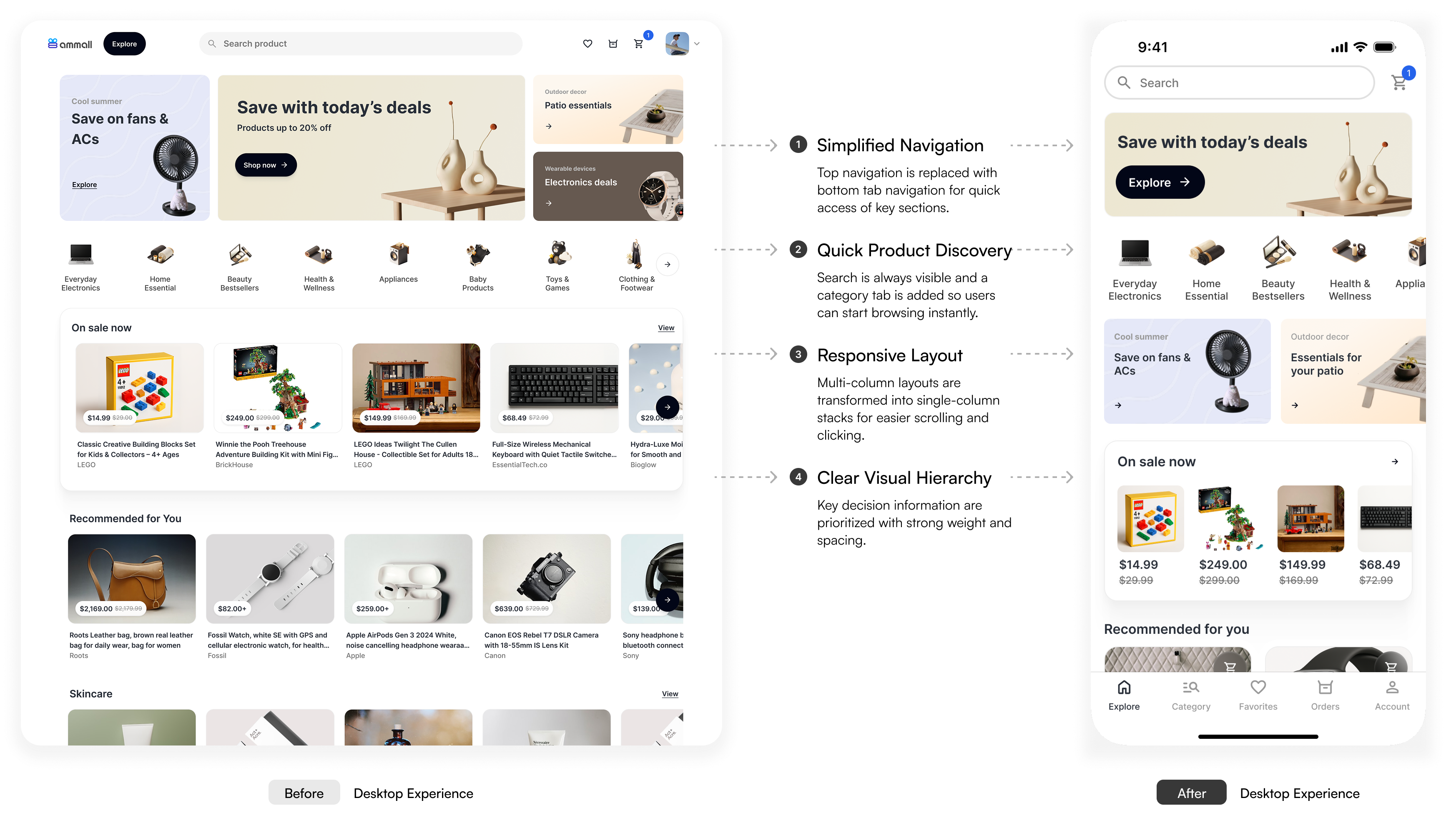Image resolution: width=1456 pixels, height=828 pixels.
Task: Select Baby Products category on desktop
Action: point(478,266)
